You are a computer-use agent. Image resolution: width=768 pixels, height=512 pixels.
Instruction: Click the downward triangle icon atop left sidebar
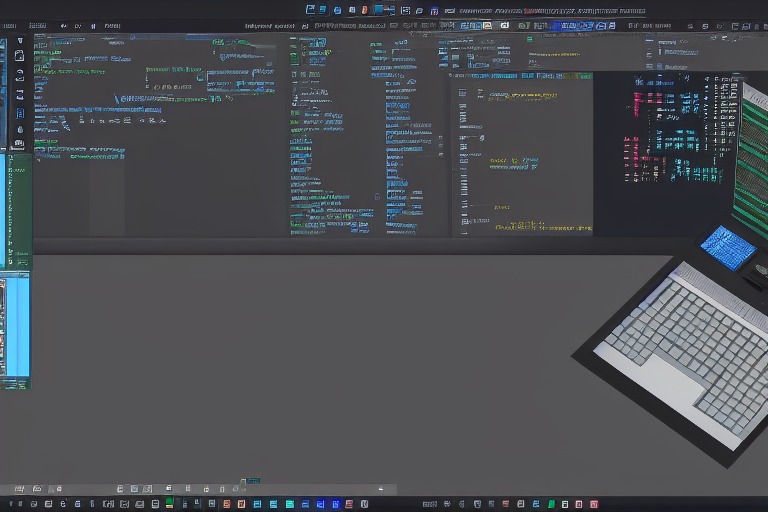(x=20, y=41)
